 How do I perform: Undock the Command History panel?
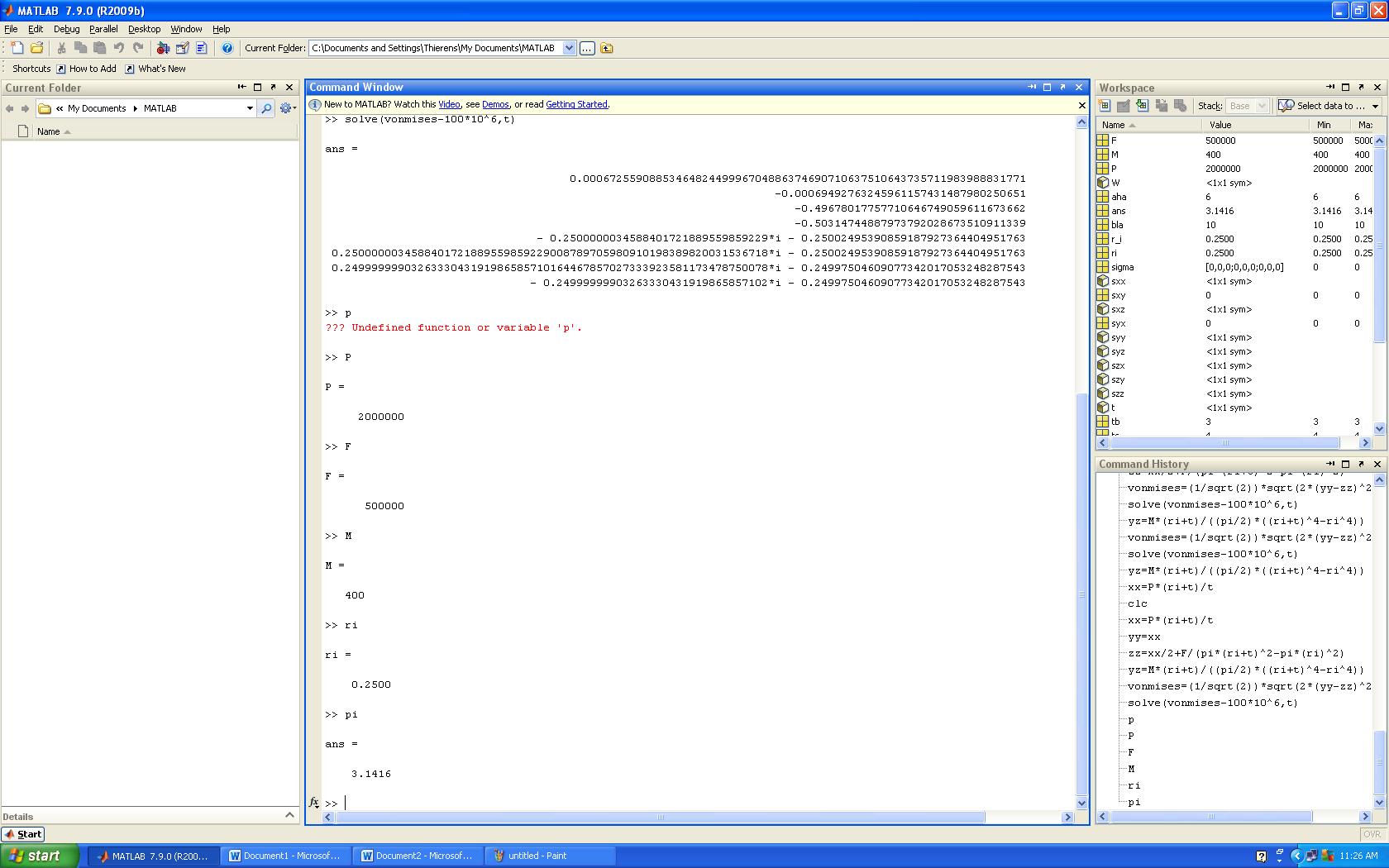pyautogui.click(x=1361, y=464)
